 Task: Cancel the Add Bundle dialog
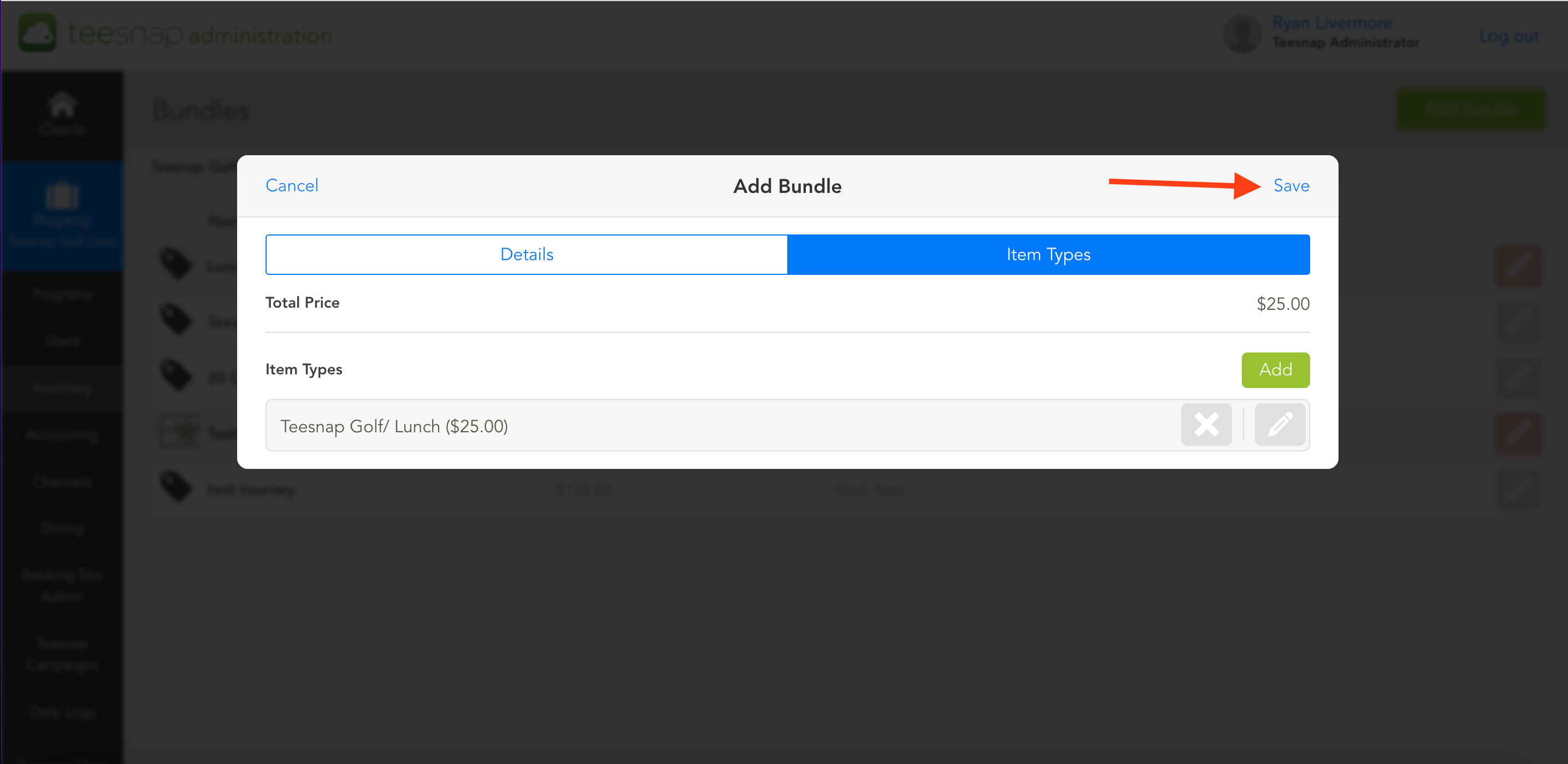click(x=292, y=186)
